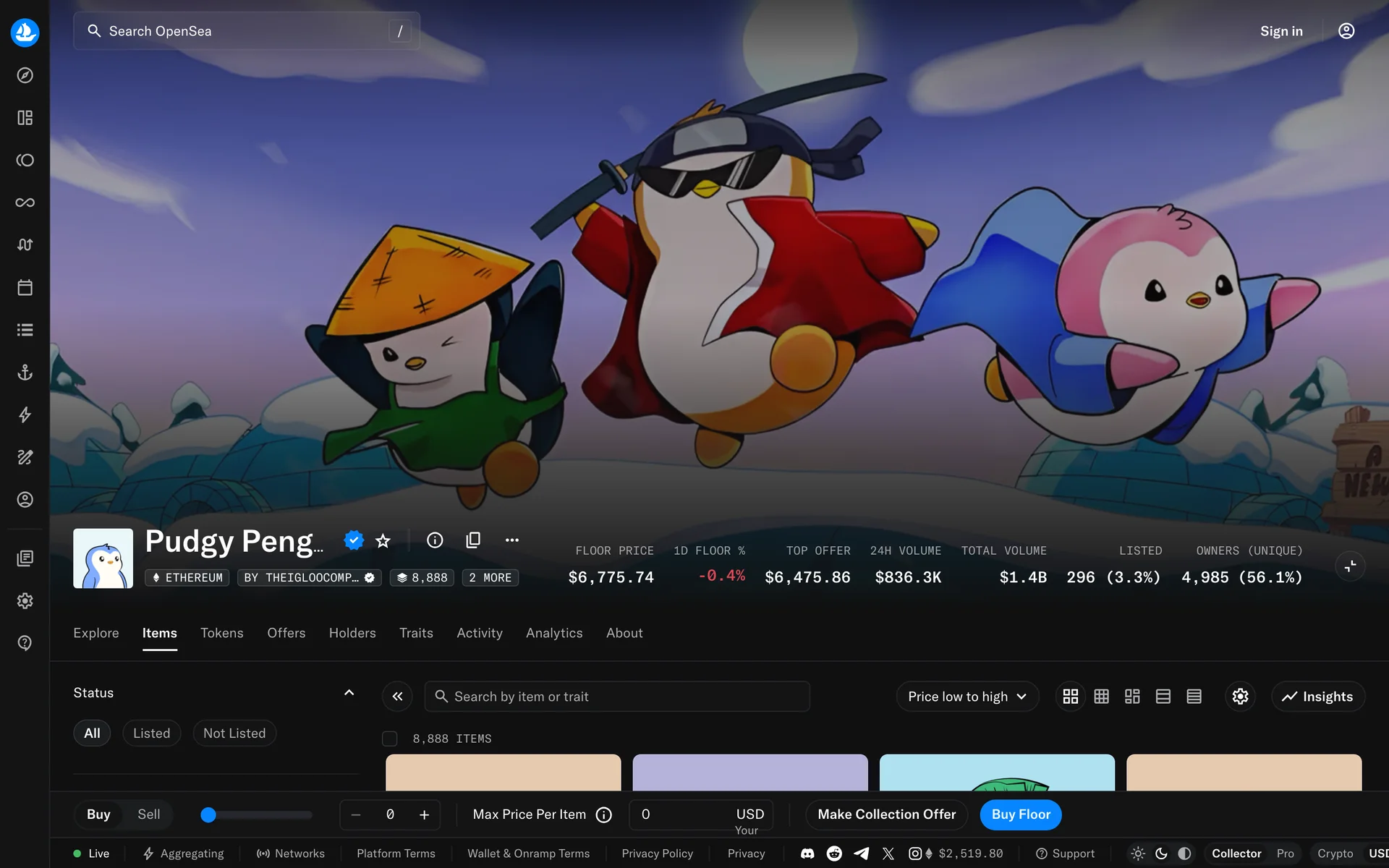Switch to Sell mode
This screenshot has height=868, width=1389.
[x=149, y=814]
